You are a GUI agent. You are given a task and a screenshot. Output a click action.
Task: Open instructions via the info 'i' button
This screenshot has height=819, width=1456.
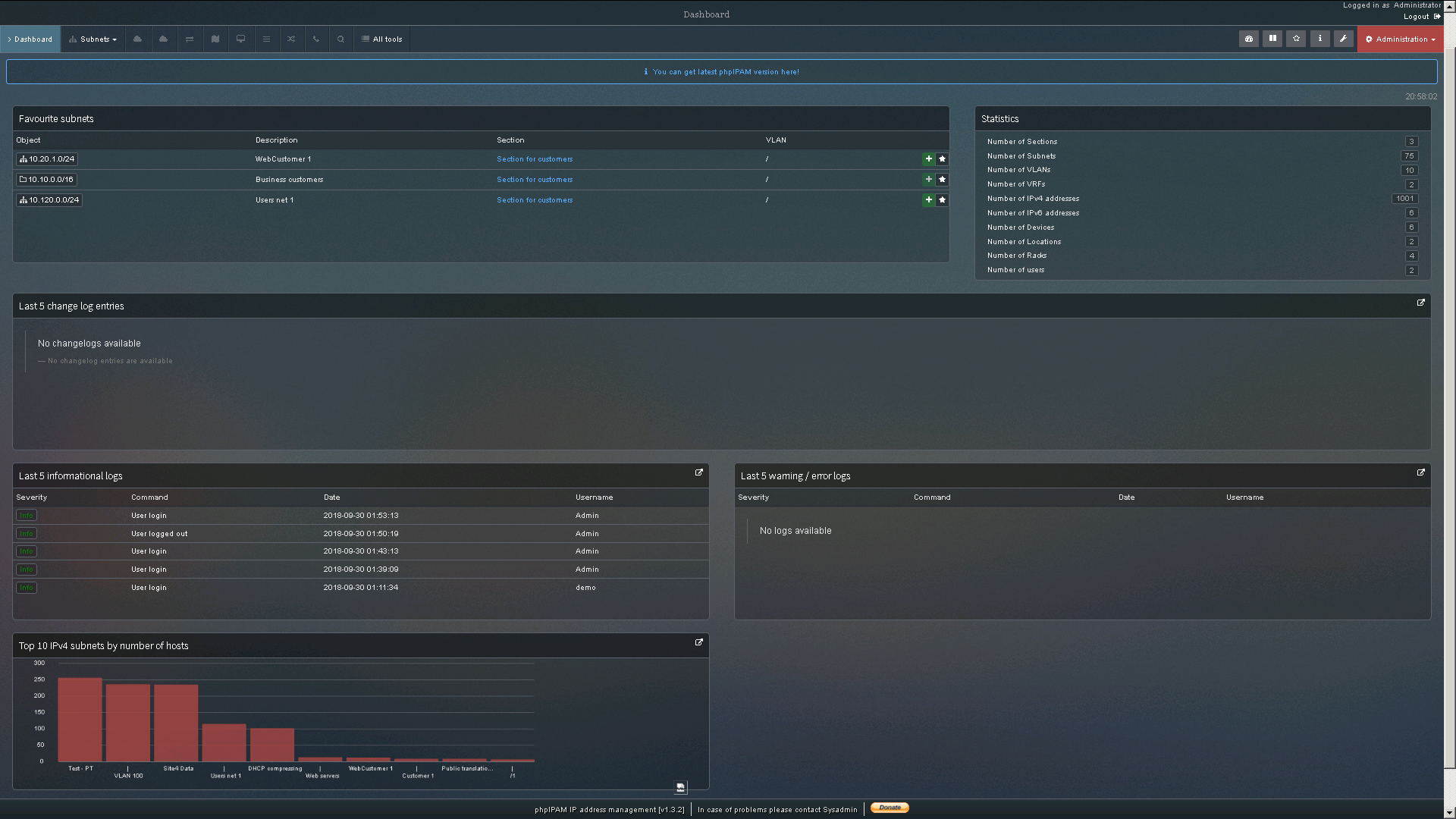click(1319, 39)
